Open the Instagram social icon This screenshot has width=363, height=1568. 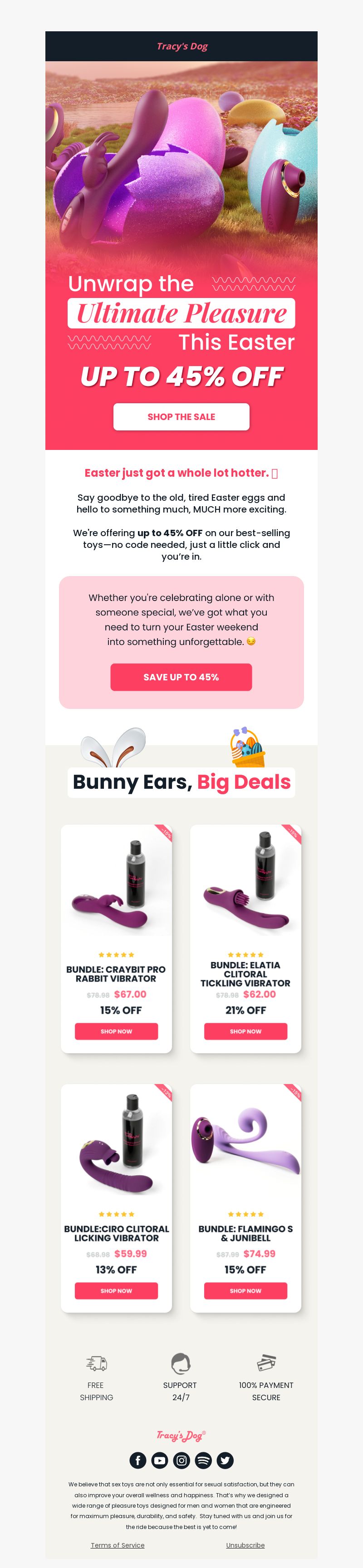pos(181,1460)
